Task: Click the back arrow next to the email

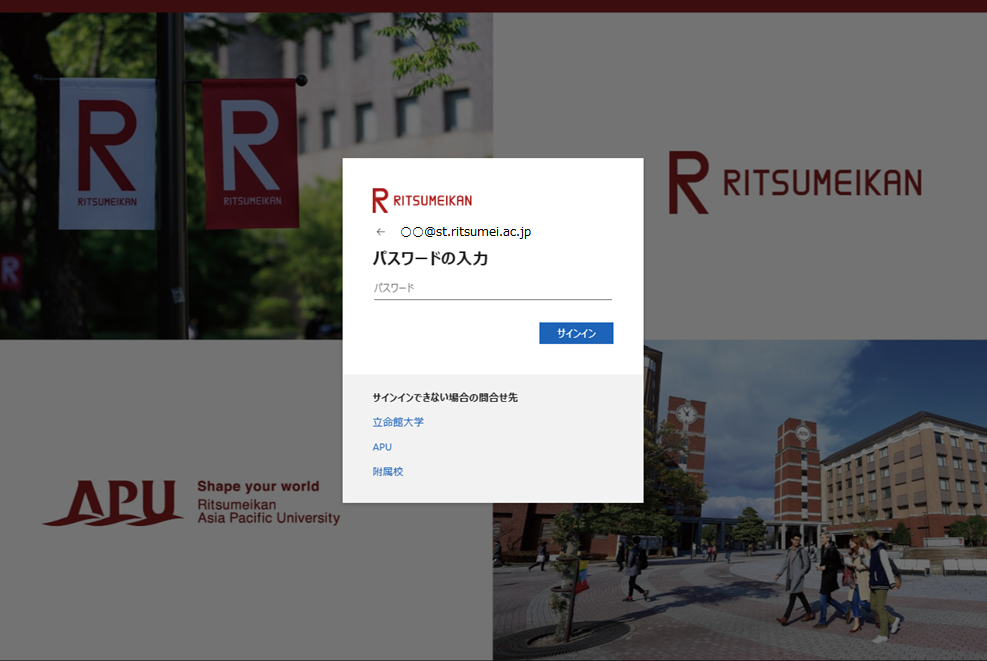Action: pos(380,232)
